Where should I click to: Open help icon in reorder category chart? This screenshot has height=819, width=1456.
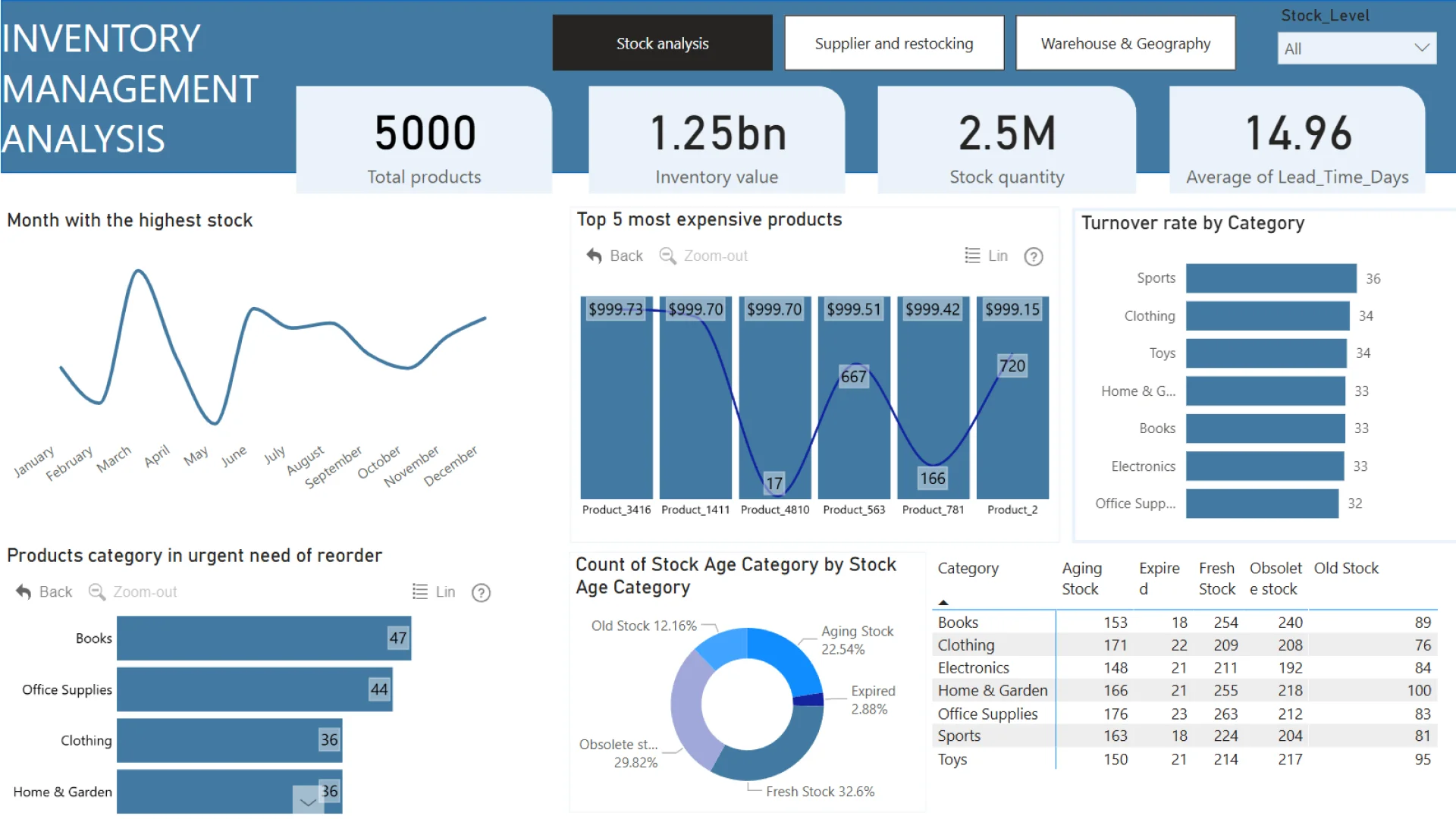[x=481, y=593]
